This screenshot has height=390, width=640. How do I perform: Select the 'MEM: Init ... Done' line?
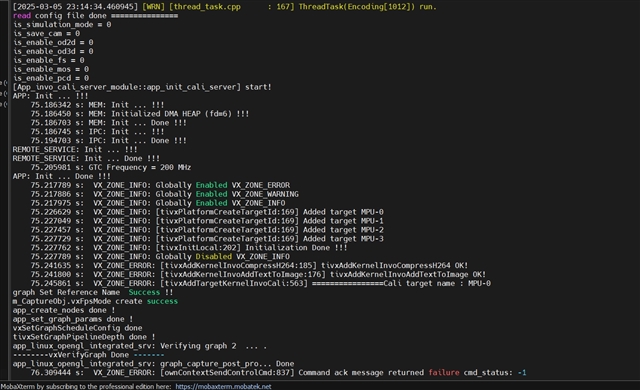tap(109, 123)
